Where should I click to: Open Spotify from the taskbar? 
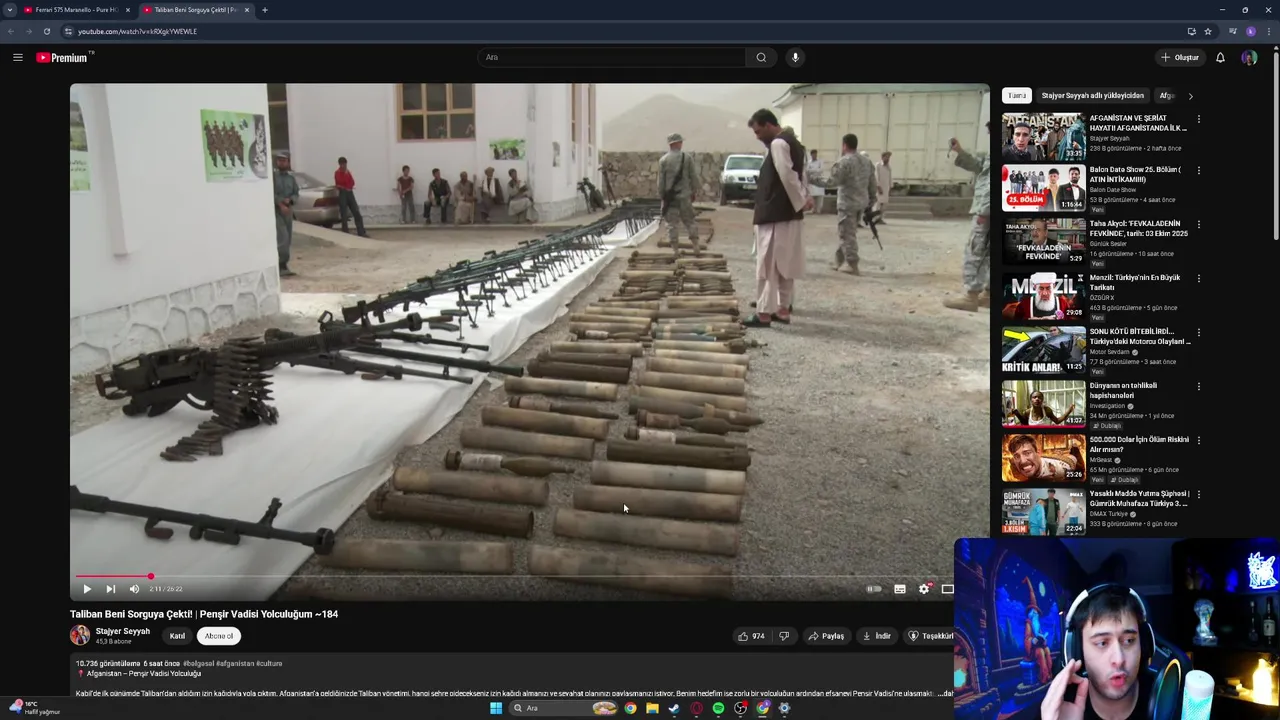(718, 708)
